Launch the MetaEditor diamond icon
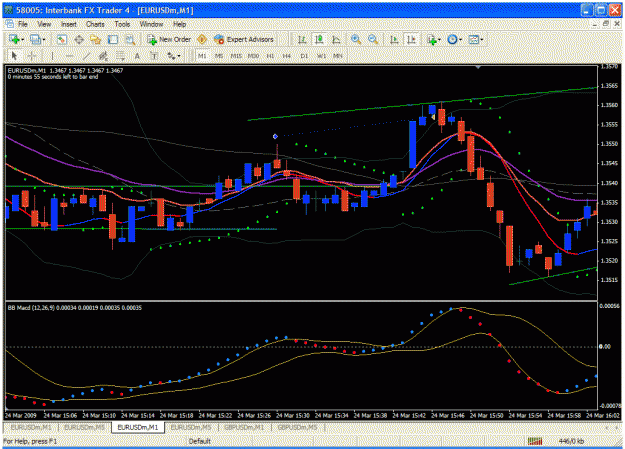This screenshot has height=449, width=625. tap(202, 39)
